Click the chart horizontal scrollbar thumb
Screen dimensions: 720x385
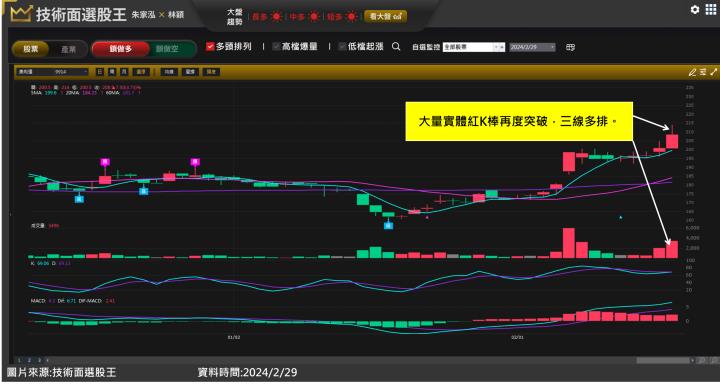[663, 361]
